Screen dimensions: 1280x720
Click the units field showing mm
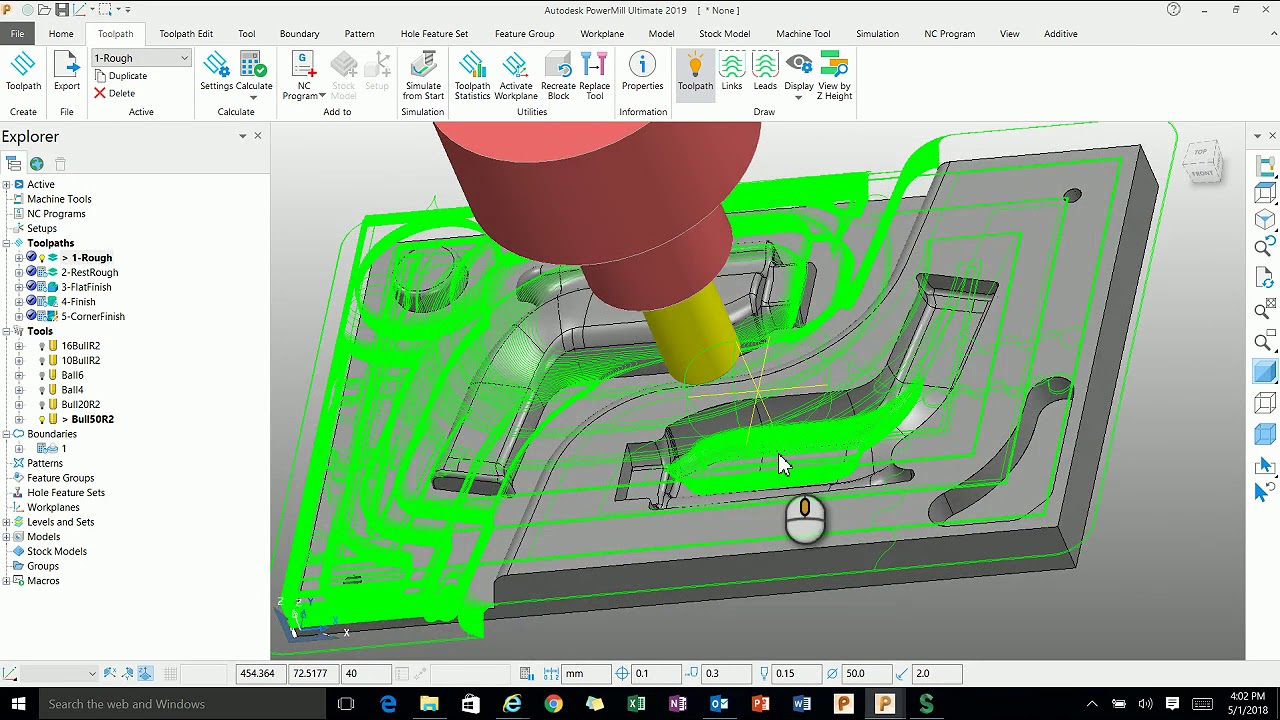click(587, 674)
